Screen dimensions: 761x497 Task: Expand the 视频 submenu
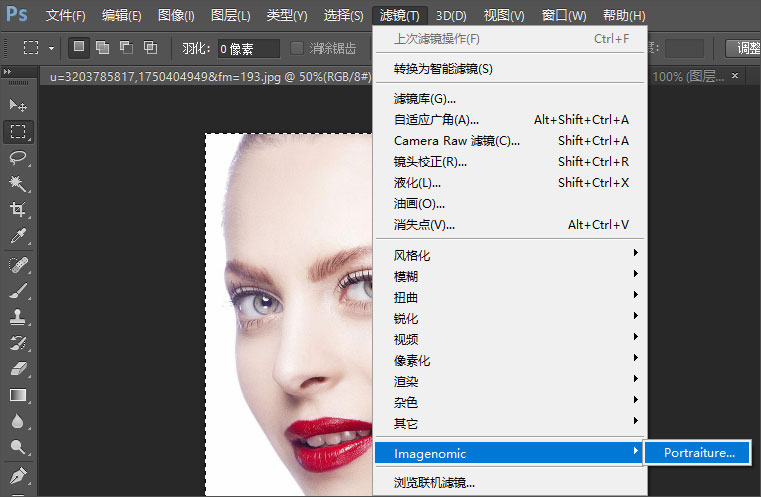(510, 339)
